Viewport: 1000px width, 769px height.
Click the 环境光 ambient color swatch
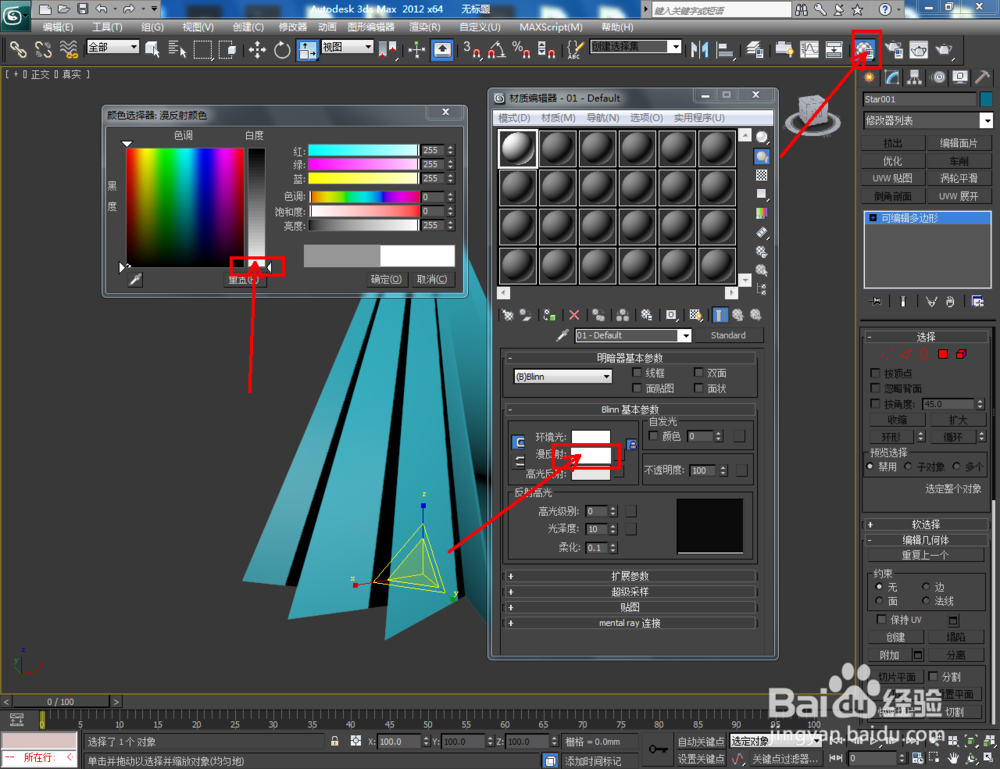(x=591, y=438)
